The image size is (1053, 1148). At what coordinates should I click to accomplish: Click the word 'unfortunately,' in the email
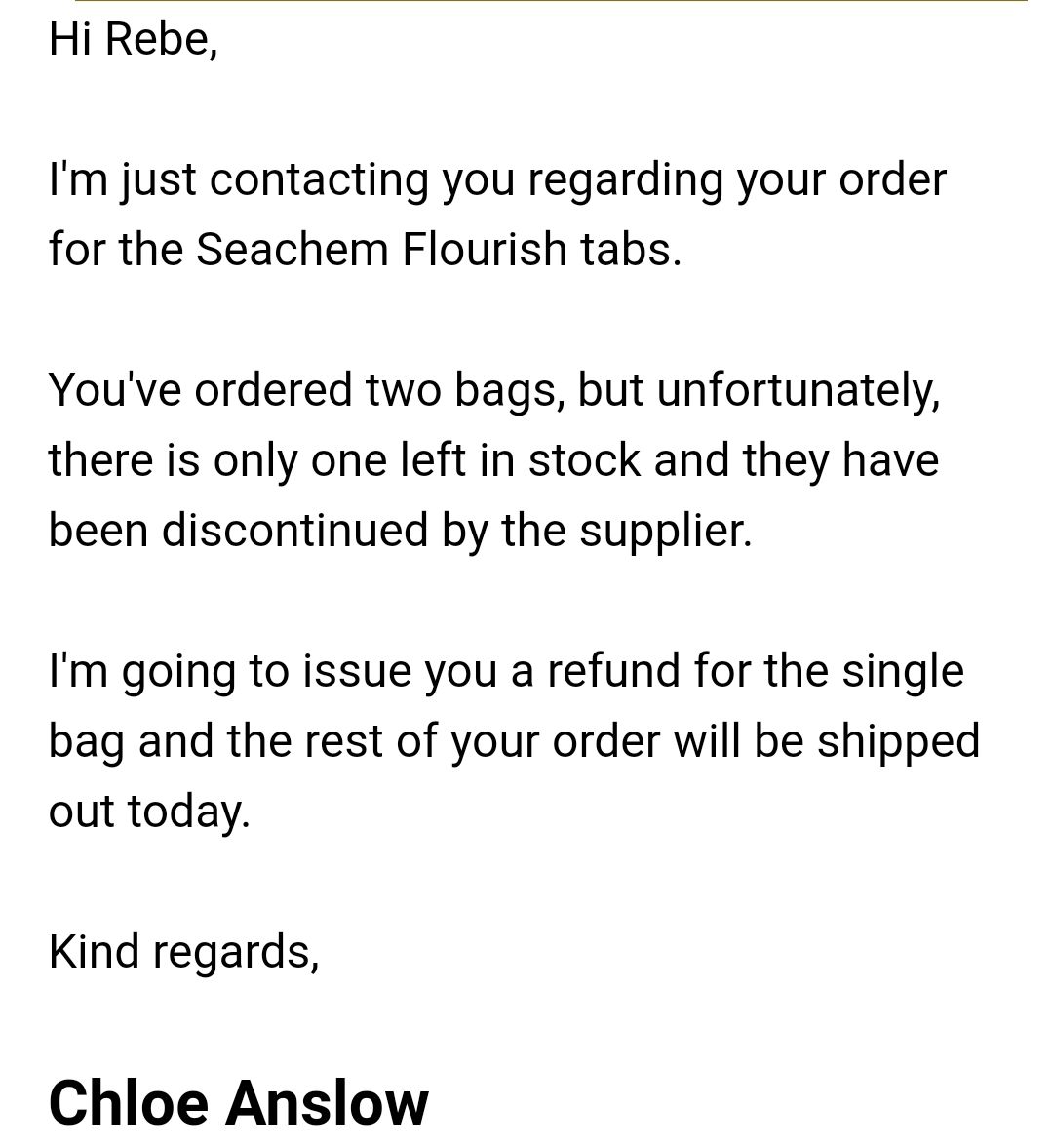[799, 392]
